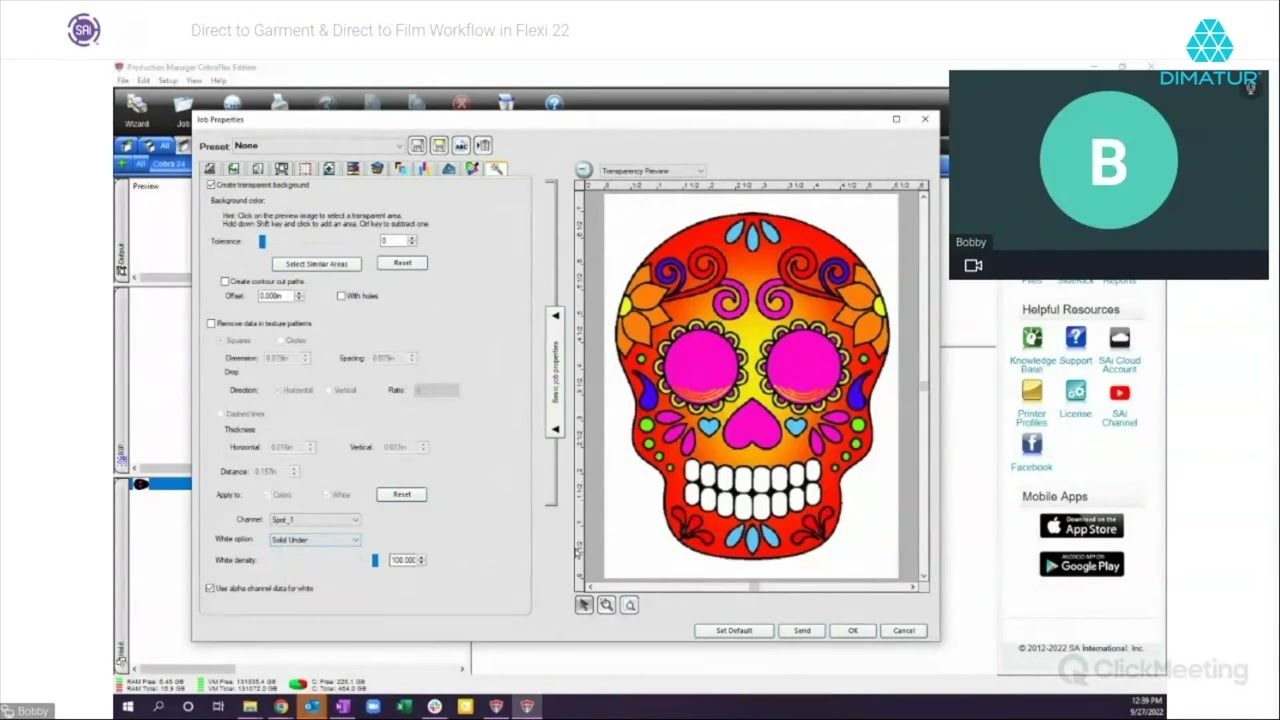Click Bobby's camera icon in webinar panel
The height and width of the screenshot is (720, 1280).
click(x=973, y=265)
